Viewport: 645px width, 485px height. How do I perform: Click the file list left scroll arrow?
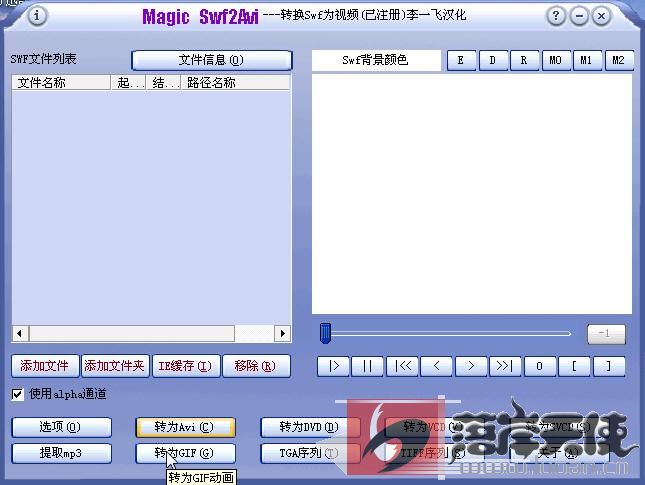pyautogui.click(x=20, y=333)
